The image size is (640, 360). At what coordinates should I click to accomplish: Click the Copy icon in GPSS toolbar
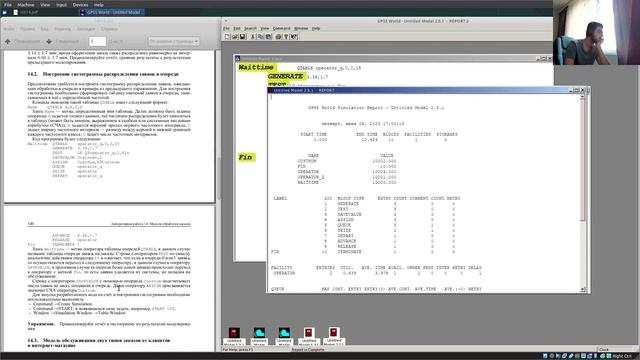click(260, 37)
